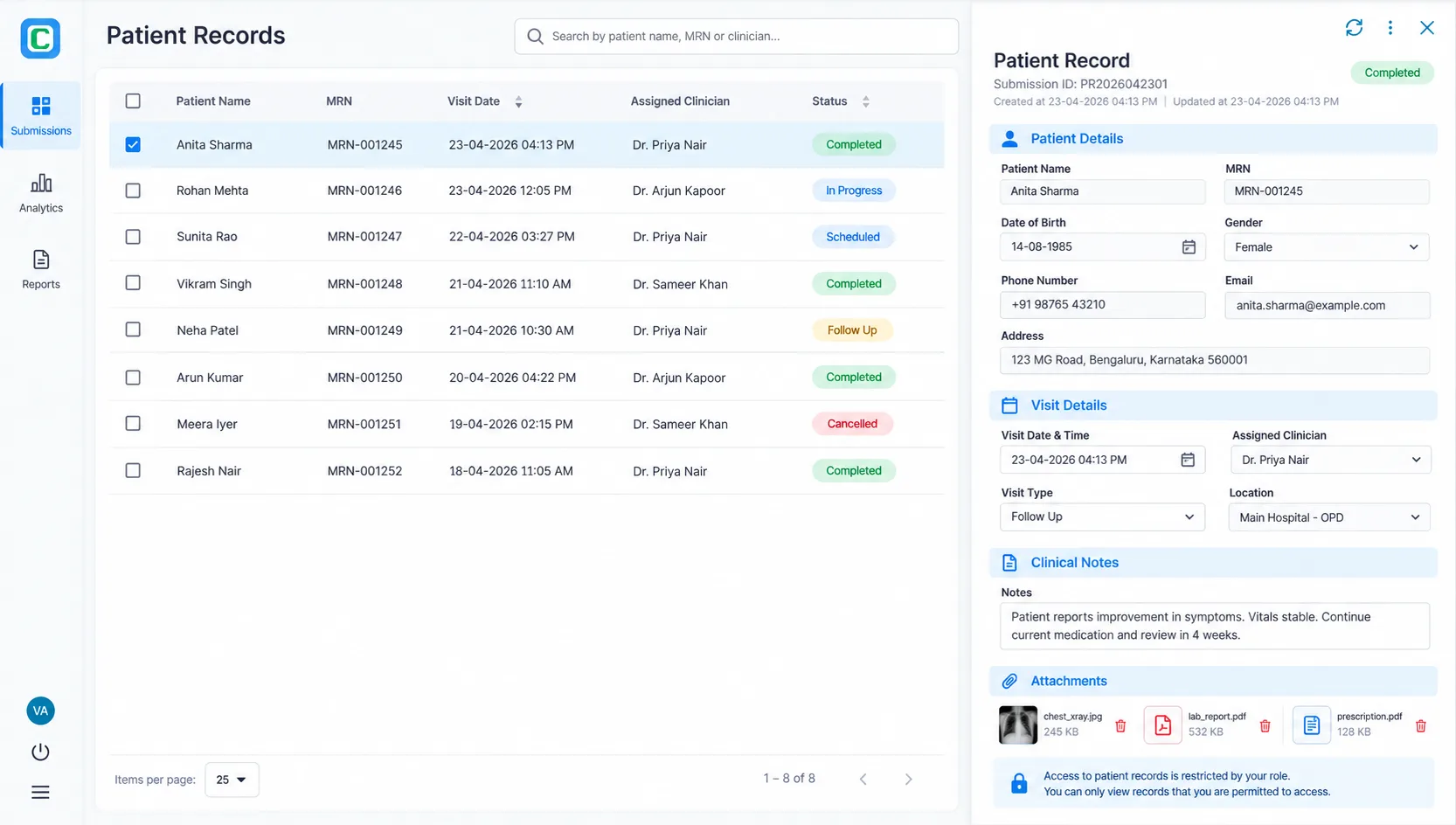Open the lab_report.pdf file icon
Screen dimensions: 1456x825
click(1163, 724)
